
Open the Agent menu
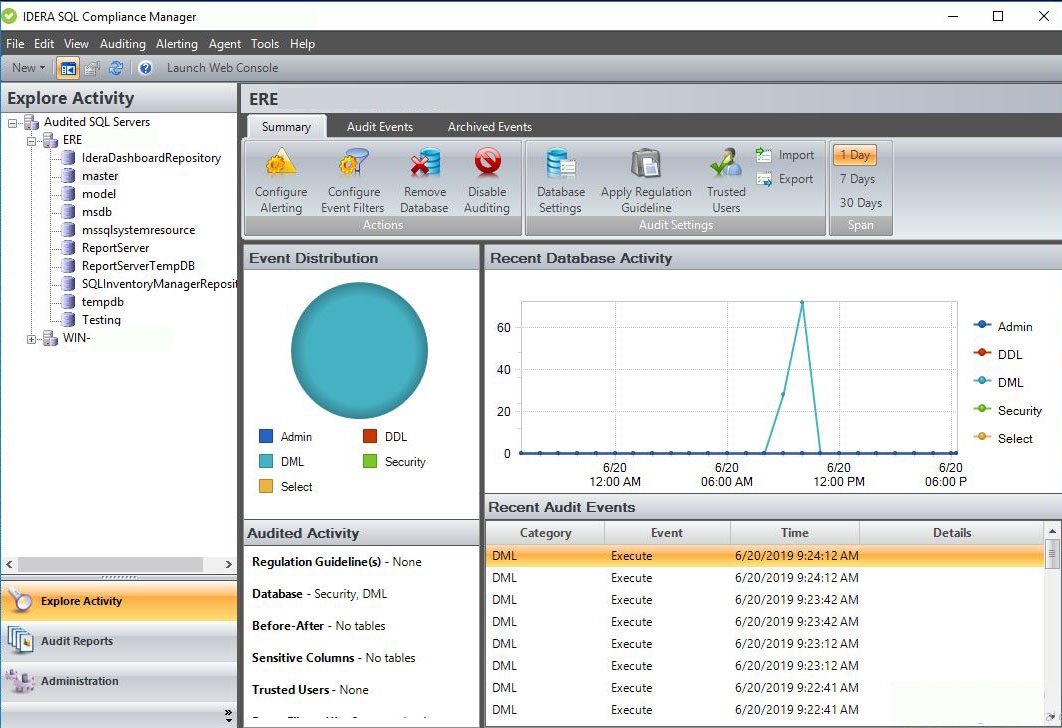pyautogui.click(x=225, y=43)
